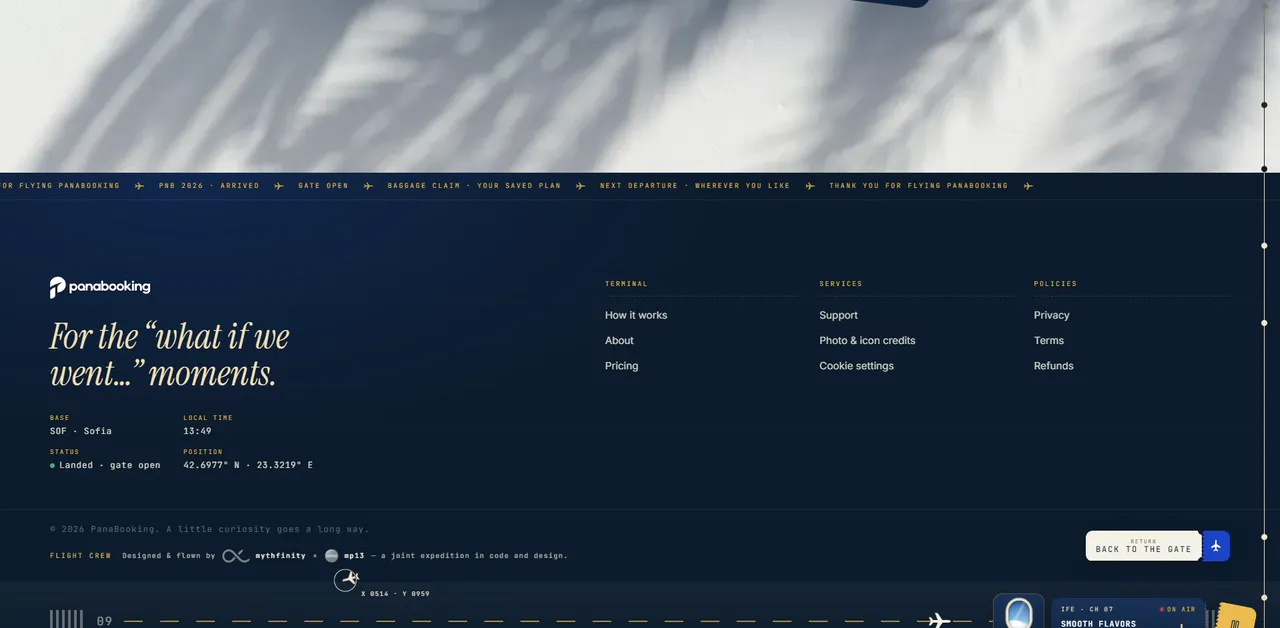Click the mythfinity infinity logo
The width and height of the screenshot is (1280, 628).
coord(236,556)
